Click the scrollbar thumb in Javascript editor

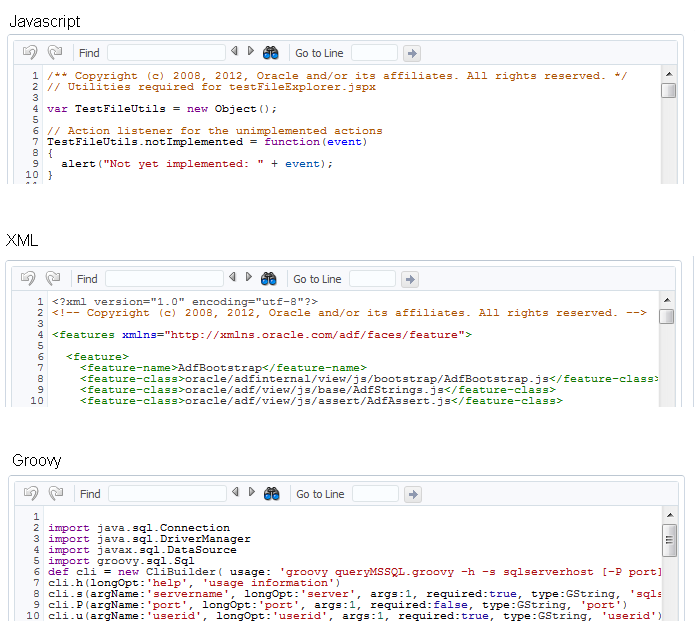668,90
